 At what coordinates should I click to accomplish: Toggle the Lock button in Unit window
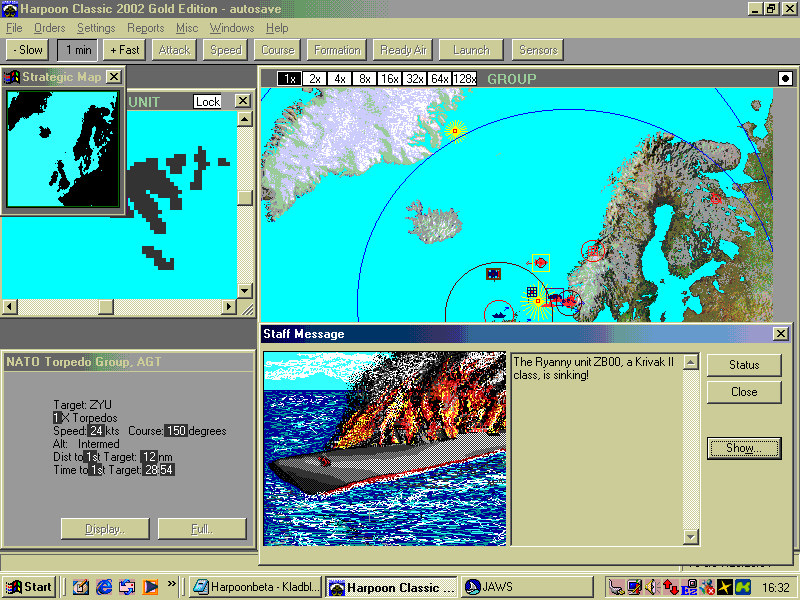(208, 102)
